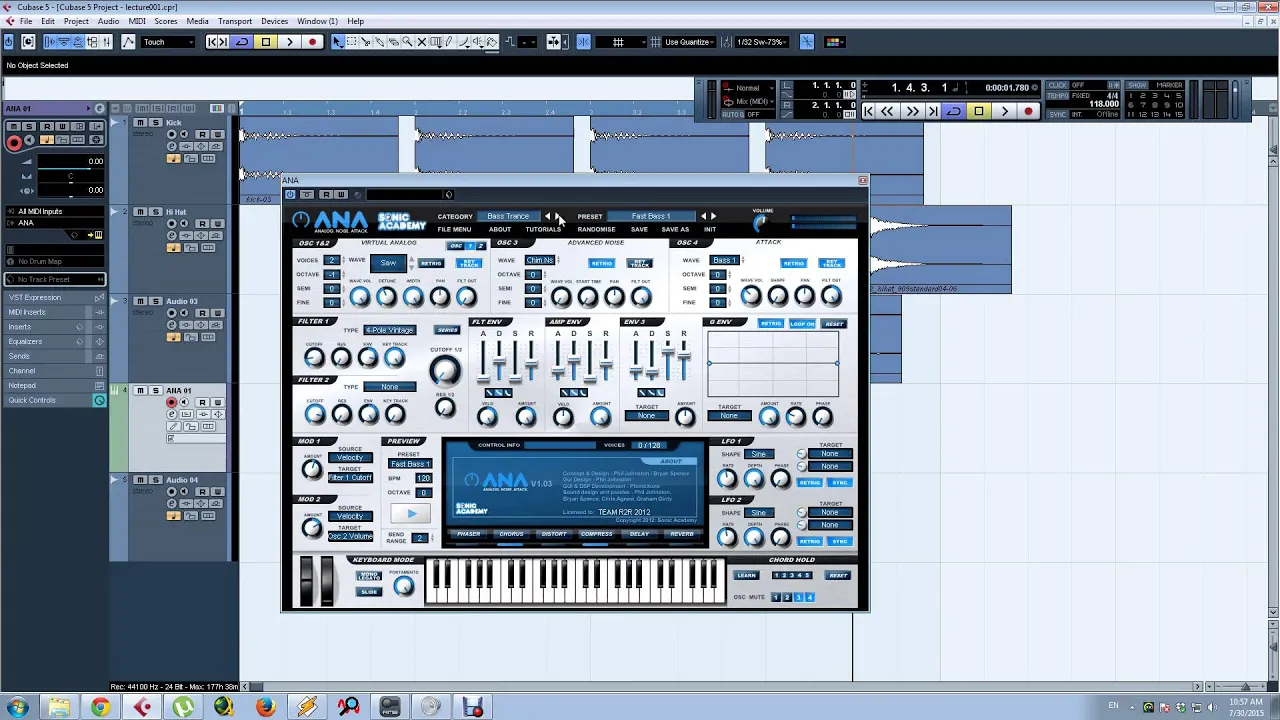Click Init in ANA
The width and height of the screenshot is (1280, 720).
pyautogui.click(x=710, y=229)
